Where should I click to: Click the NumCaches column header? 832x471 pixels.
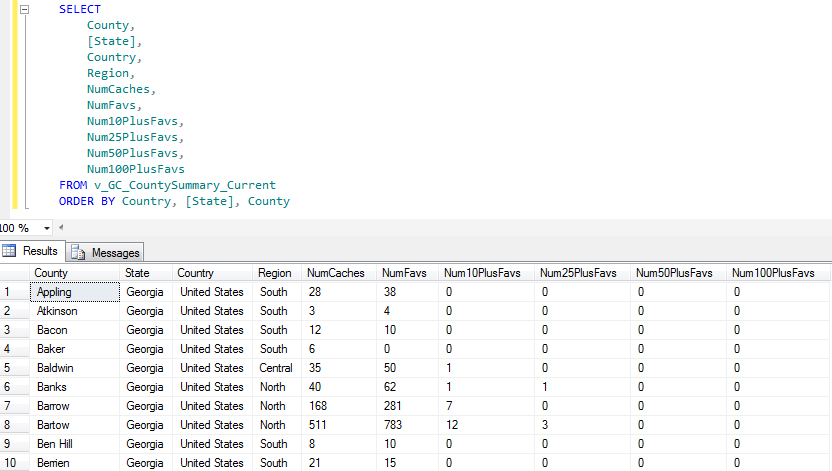pyautogui.click(x=335, y=273)
